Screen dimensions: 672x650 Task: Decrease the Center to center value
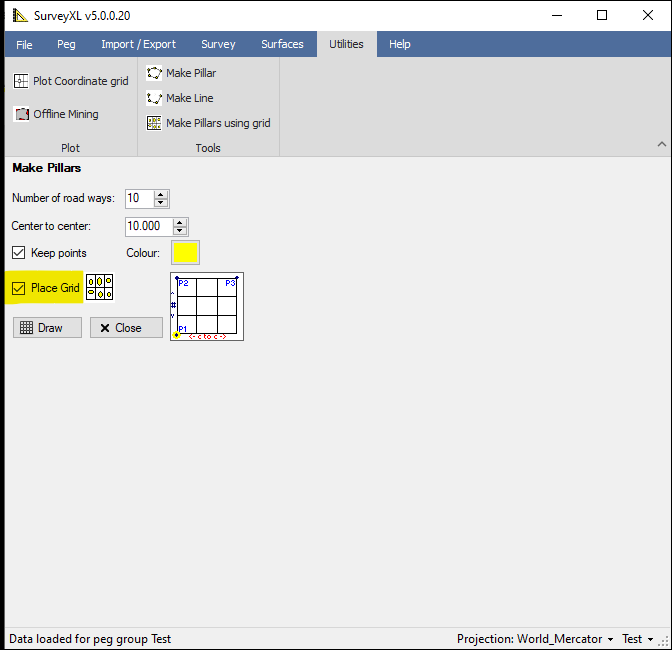(x=180, y=231)
